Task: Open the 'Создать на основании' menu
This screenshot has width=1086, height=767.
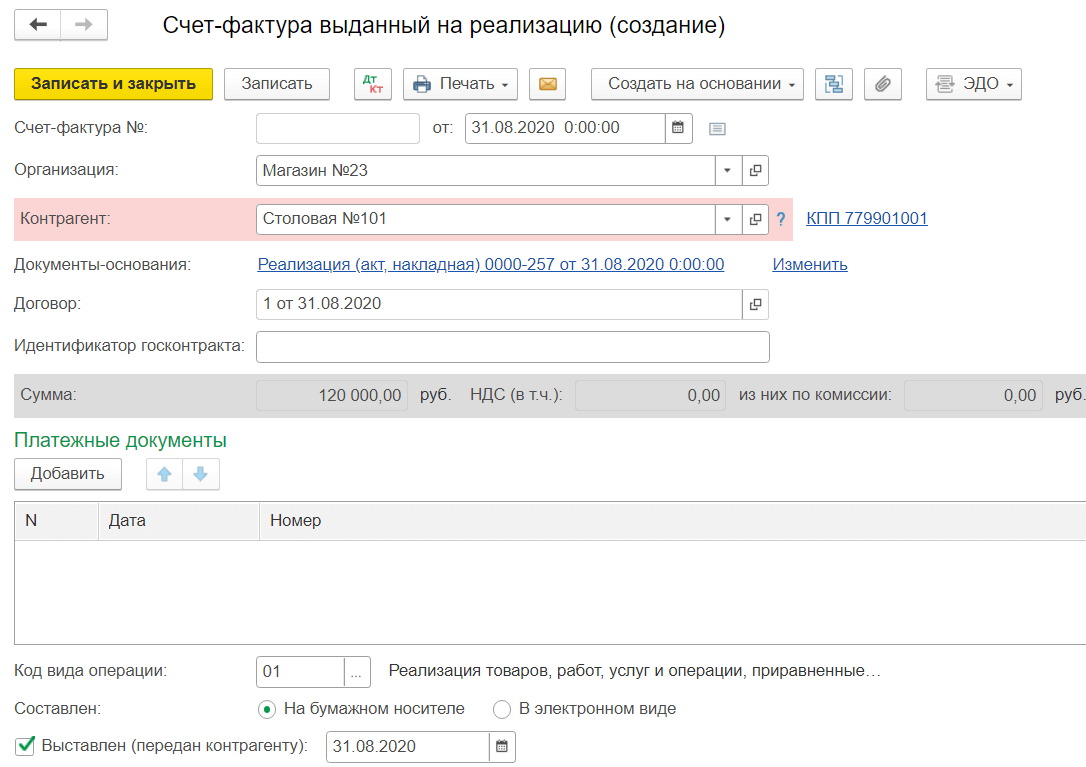Action: coord(696,83)
